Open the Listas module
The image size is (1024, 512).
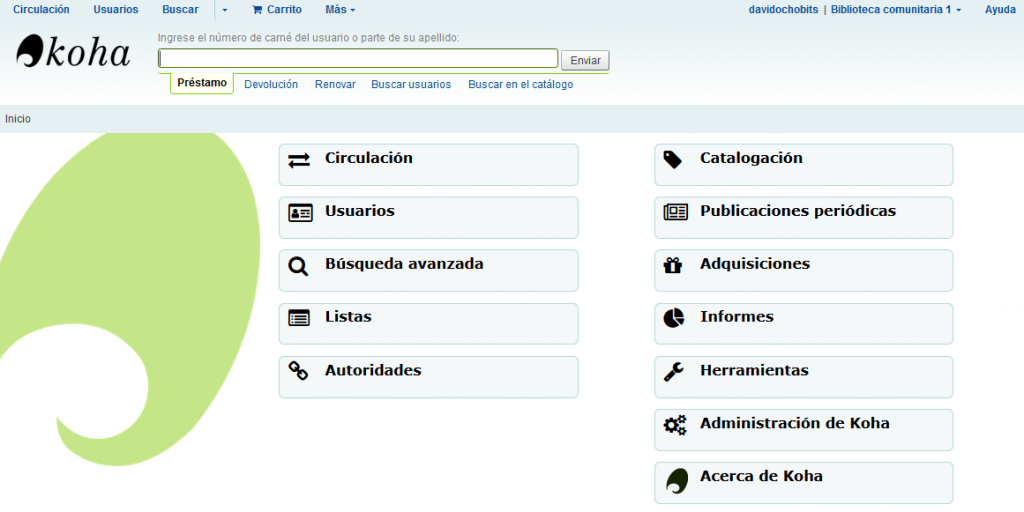(428, 323)
